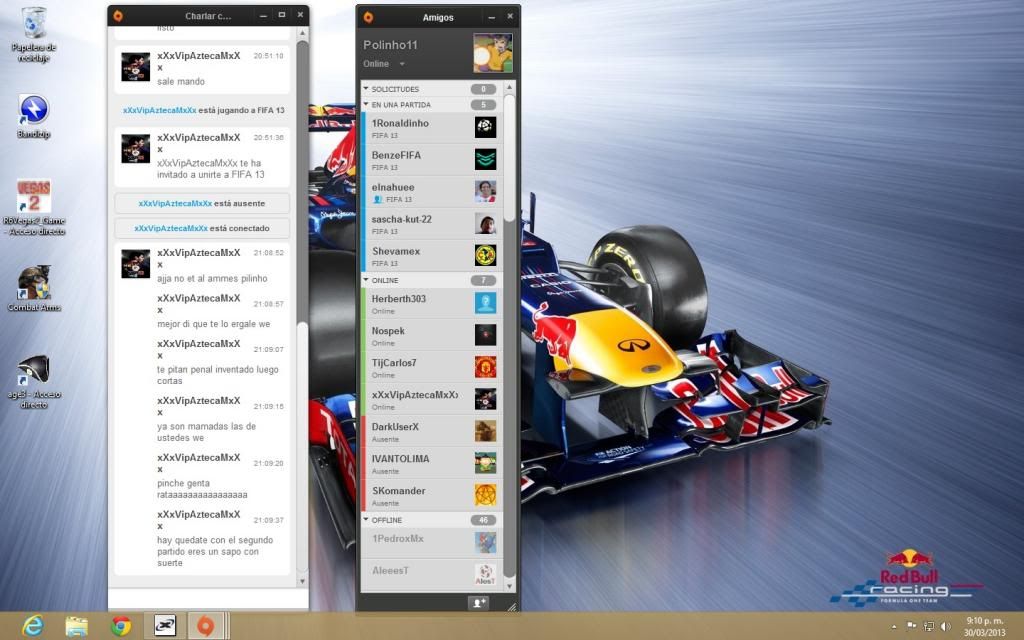Screen dimensions: 1024x640
Task: Select friend TijCarlos7
Action: (432, 368)
